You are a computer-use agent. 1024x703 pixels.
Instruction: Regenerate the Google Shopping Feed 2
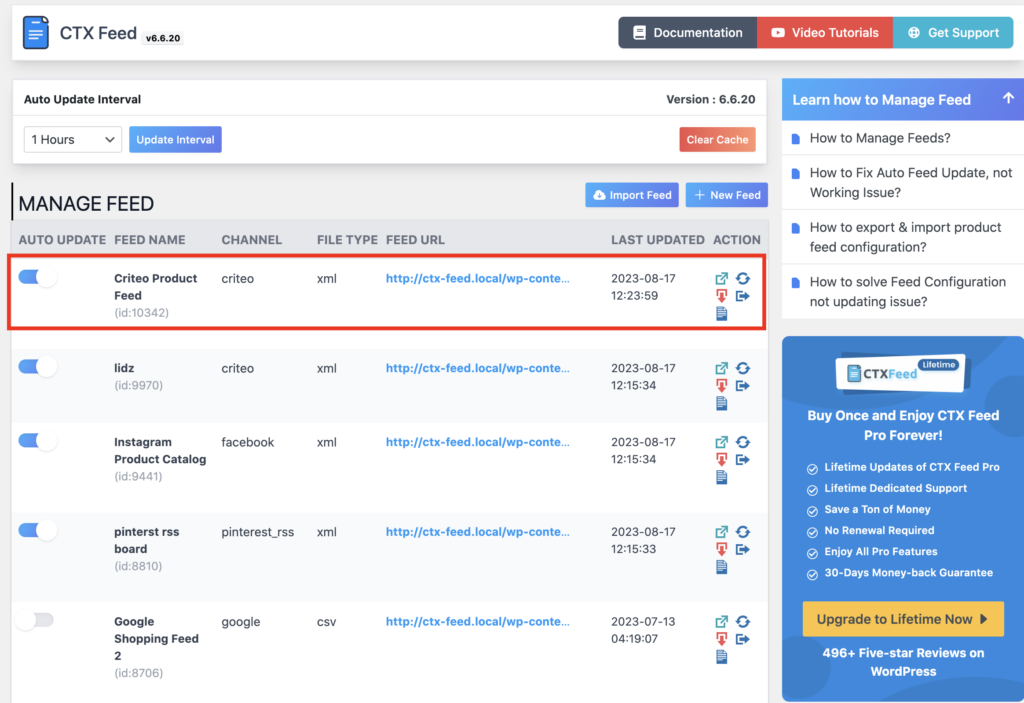(x=743, y=622)
